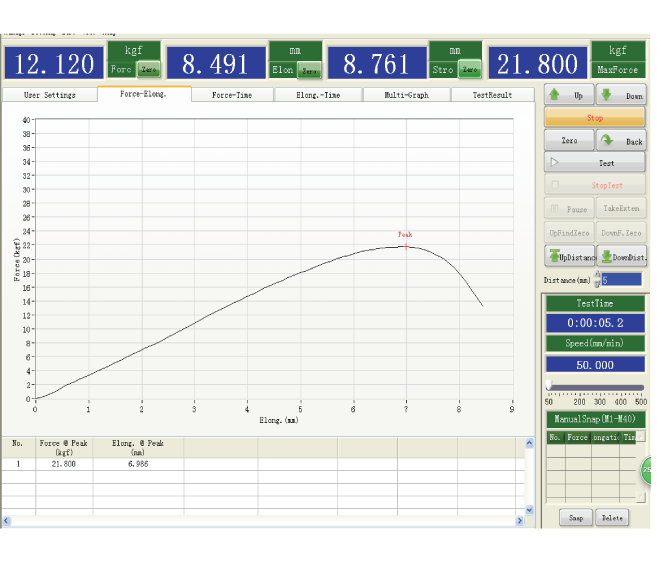Click the Distance stepper arrows
This screenshot has width=657, height=562.
[598, 280]
